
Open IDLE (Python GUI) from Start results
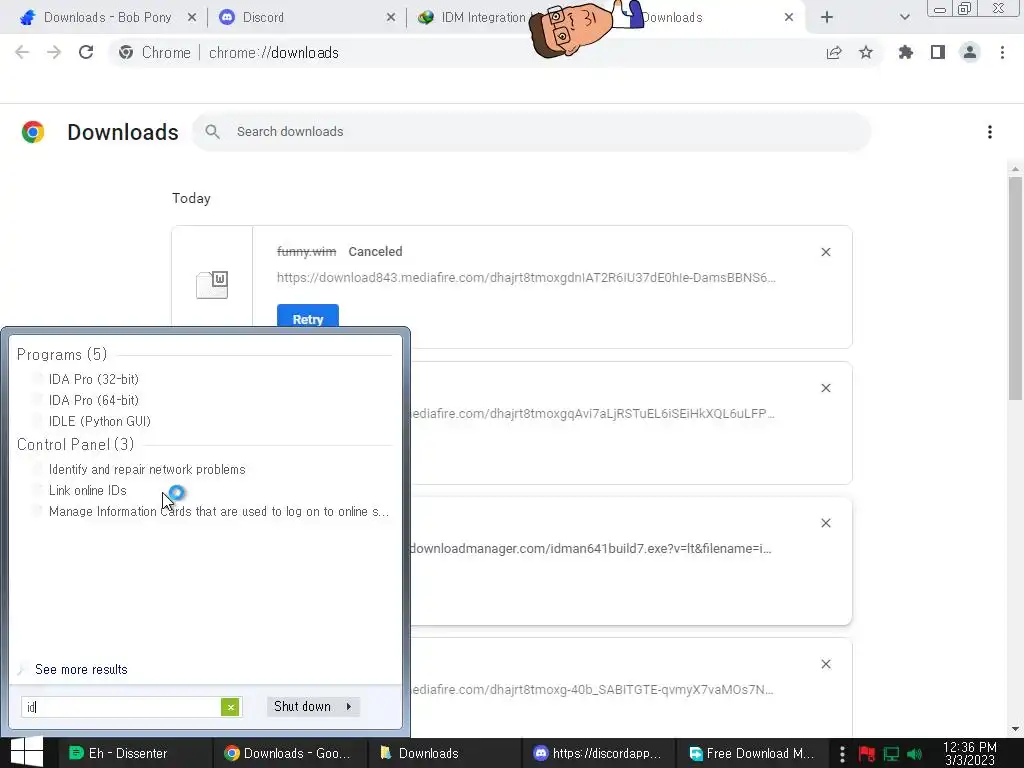[x=99, y=421]
